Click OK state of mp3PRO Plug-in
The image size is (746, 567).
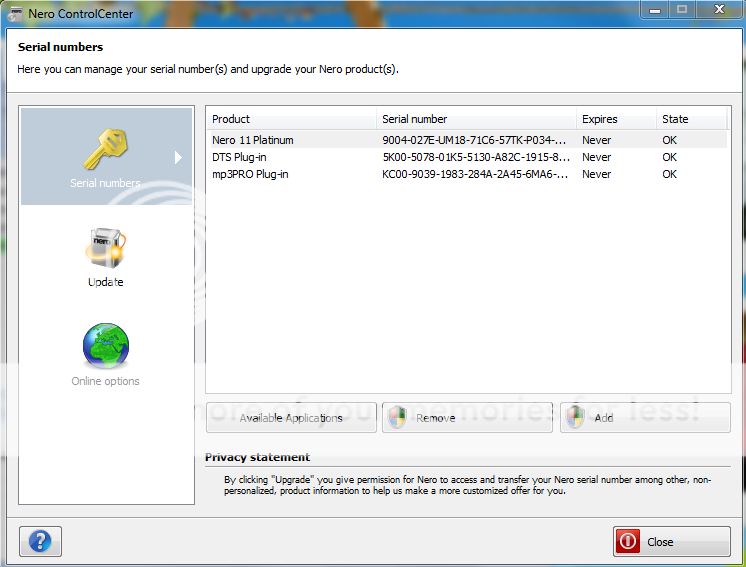point(669,175)
